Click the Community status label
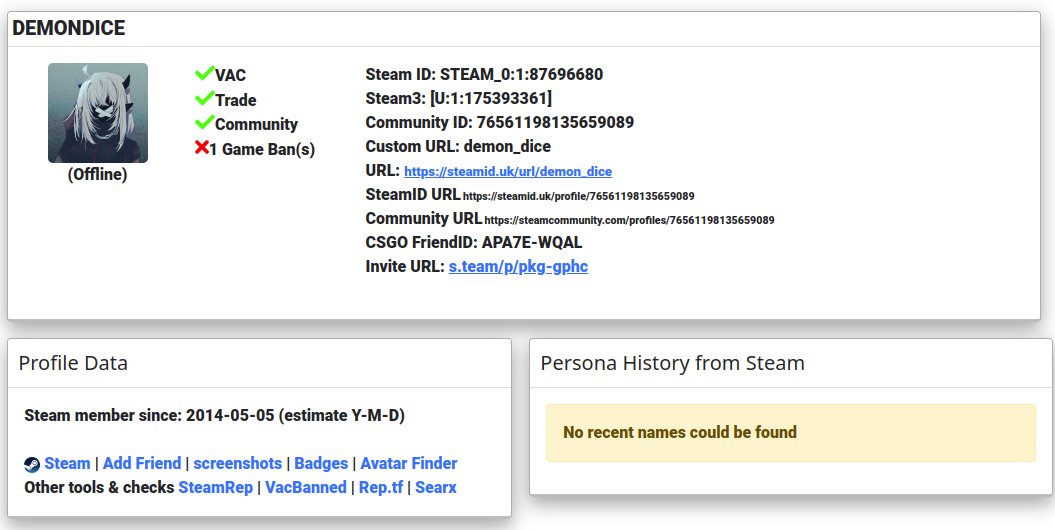Image resolution: width=1055 pixels, height=530 pixels. [x=256, y=124]
